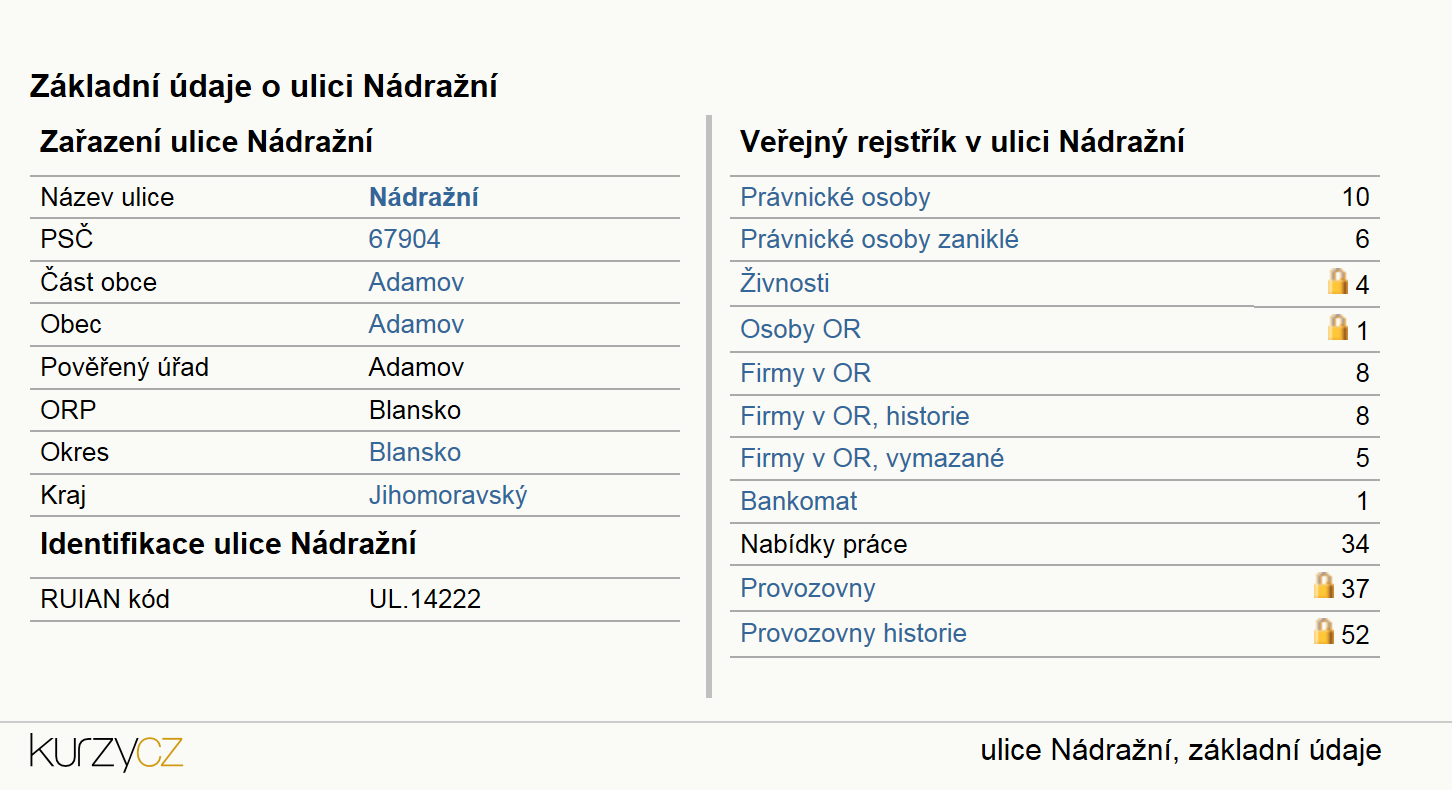Open the Provozovny historie link

tap(853, 633)
